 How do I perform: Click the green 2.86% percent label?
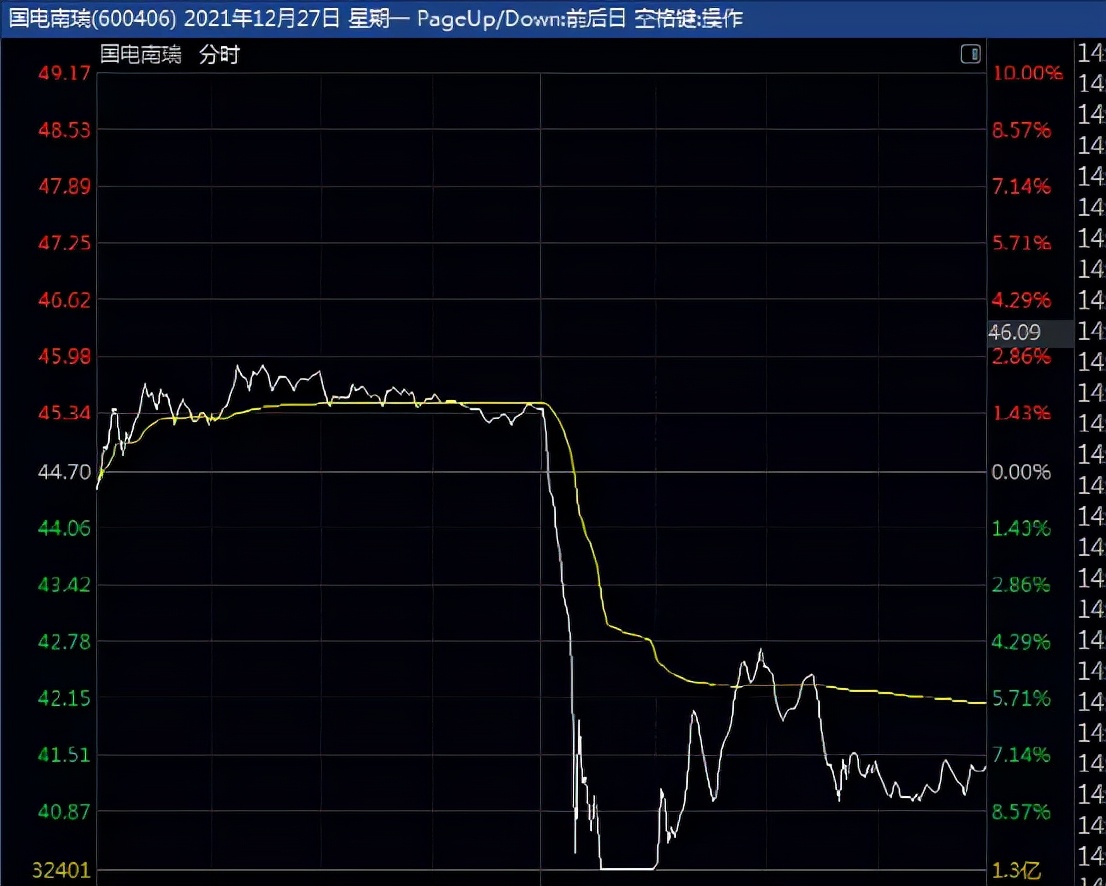[1021, 585]
